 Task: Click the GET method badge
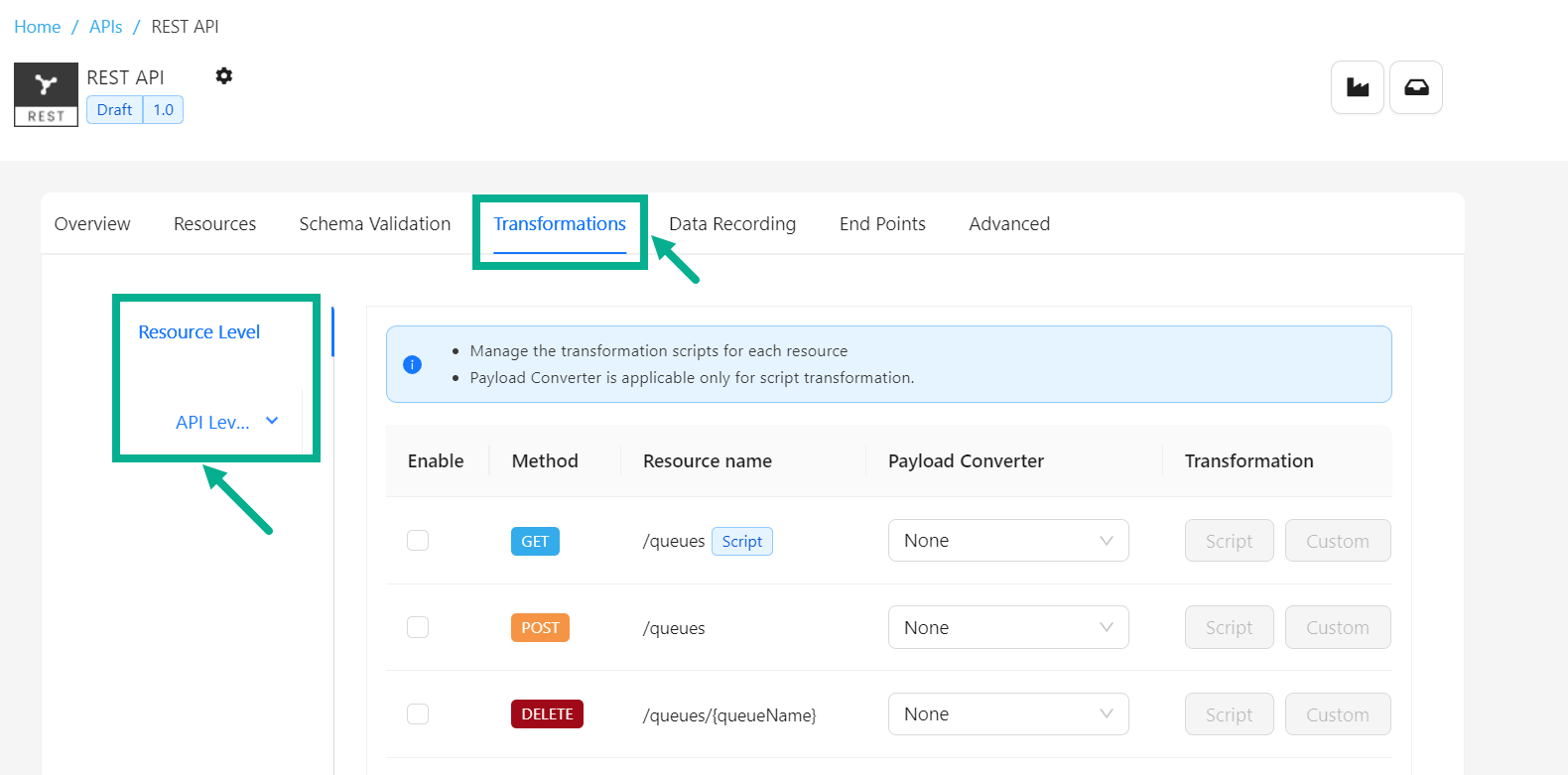(x=535, y=542)
